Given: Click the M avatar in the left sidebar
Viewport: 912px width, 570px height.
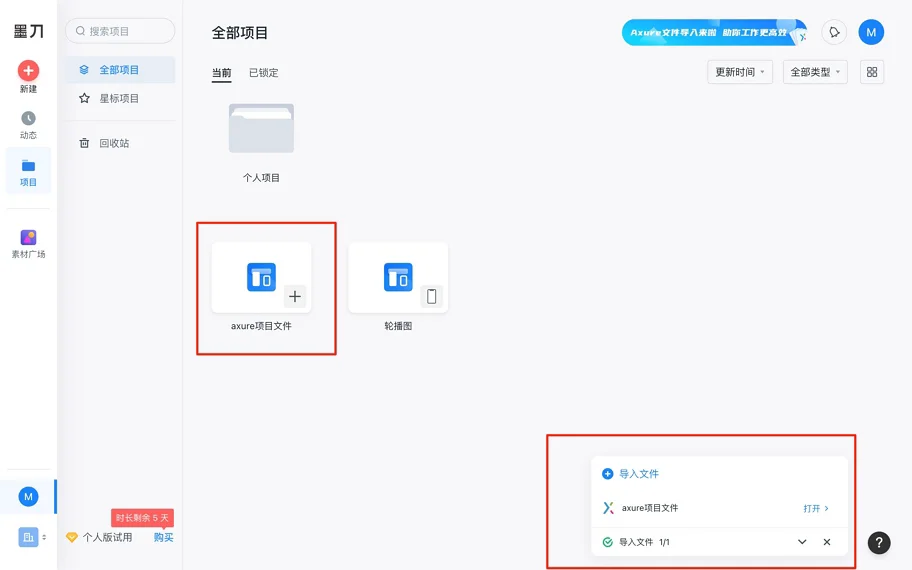Looking at the screenshot, I should coord(28,497).
